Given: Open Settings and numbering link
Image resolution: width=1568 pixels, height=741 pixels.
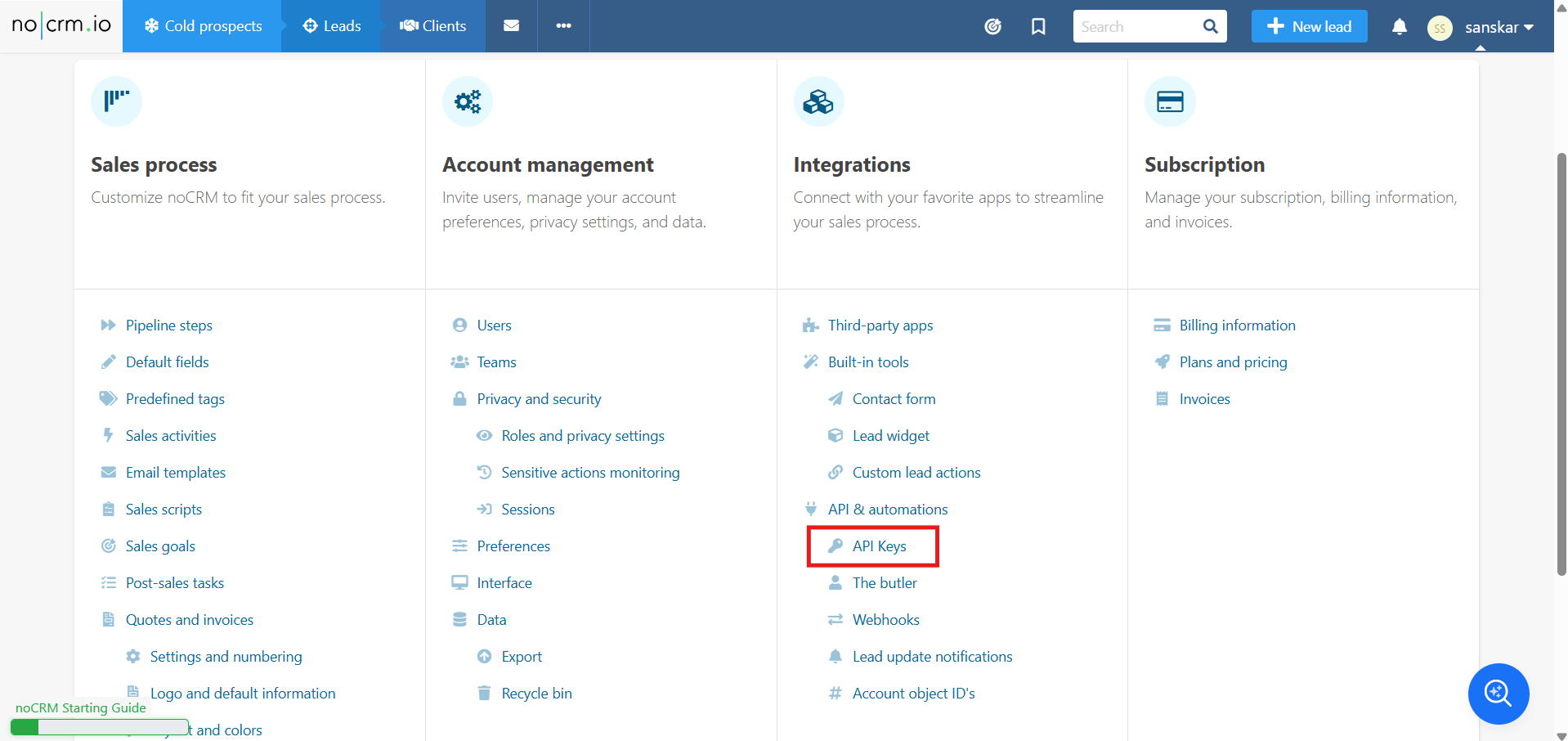Looking at the screenshot, I should 226,657.
